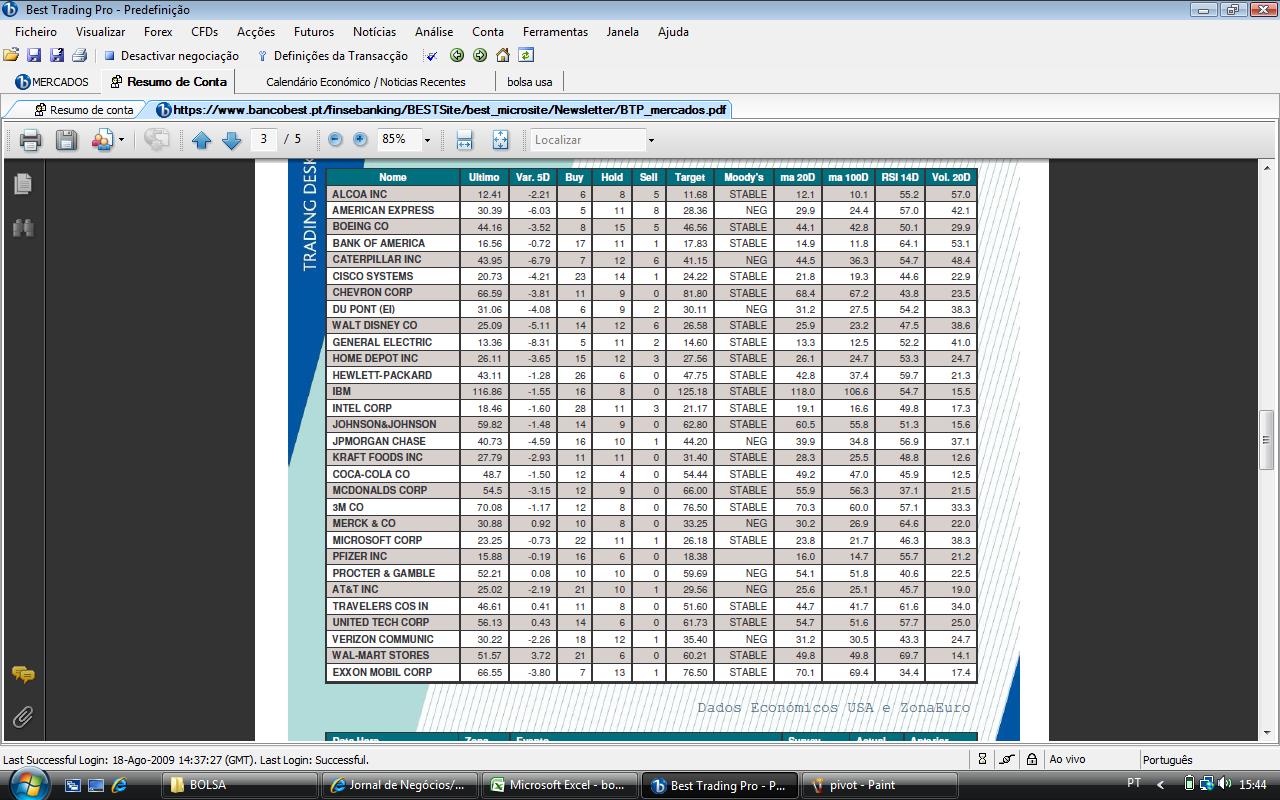Image resolution: width=1280 pixels, height=800 pixels.
Task: Click the checkmark icon in the top toolbar
Action: tap(432, 56)
